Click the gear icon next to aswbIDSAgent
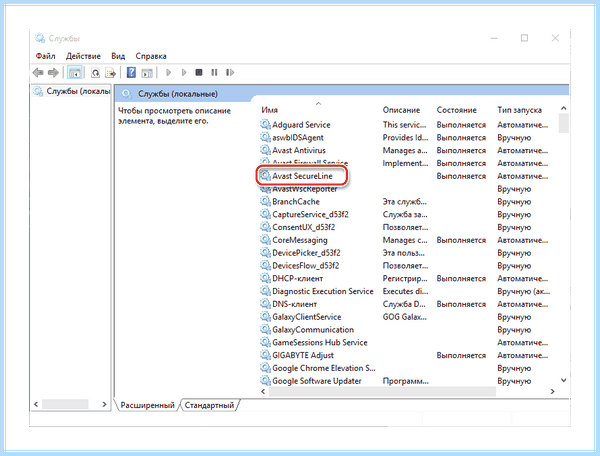This screenshot has height=456, width=600. pyautogui.click(x=265, y=137)
